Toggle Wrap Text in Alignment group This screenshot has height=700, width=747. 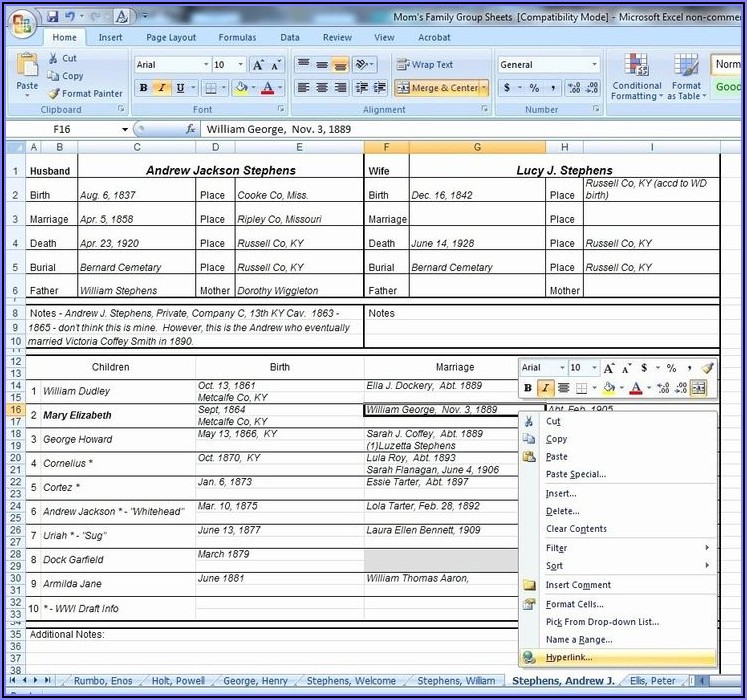(425, 65)
